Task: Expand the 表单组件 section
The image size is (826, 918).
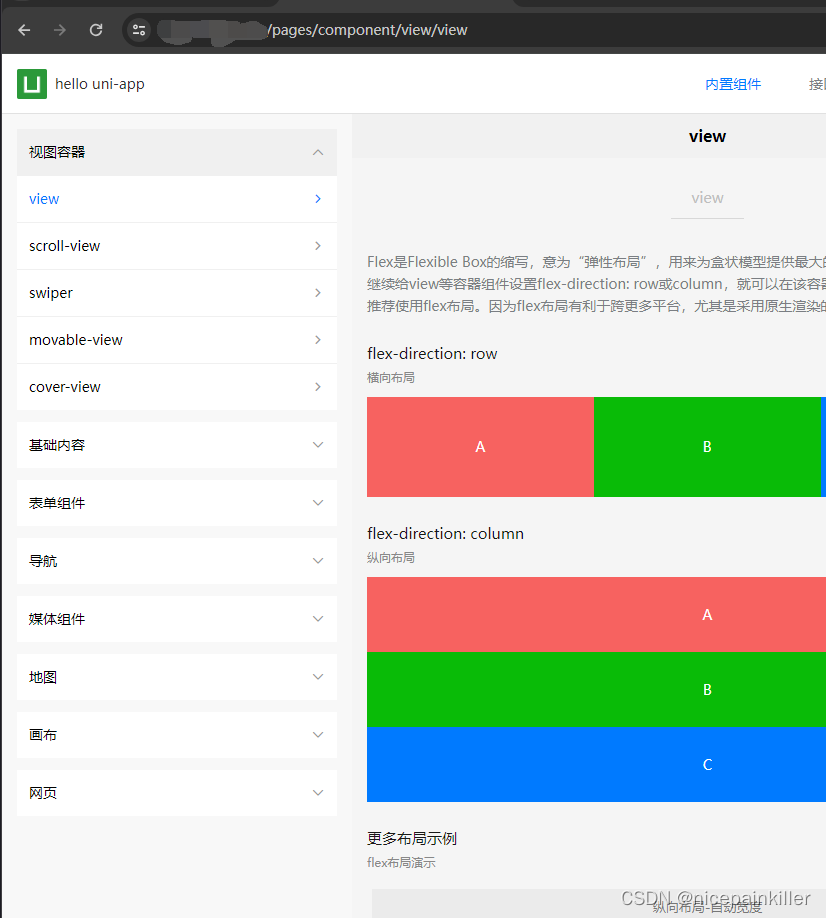Action: pyautogui.click(x=318, y=503)
